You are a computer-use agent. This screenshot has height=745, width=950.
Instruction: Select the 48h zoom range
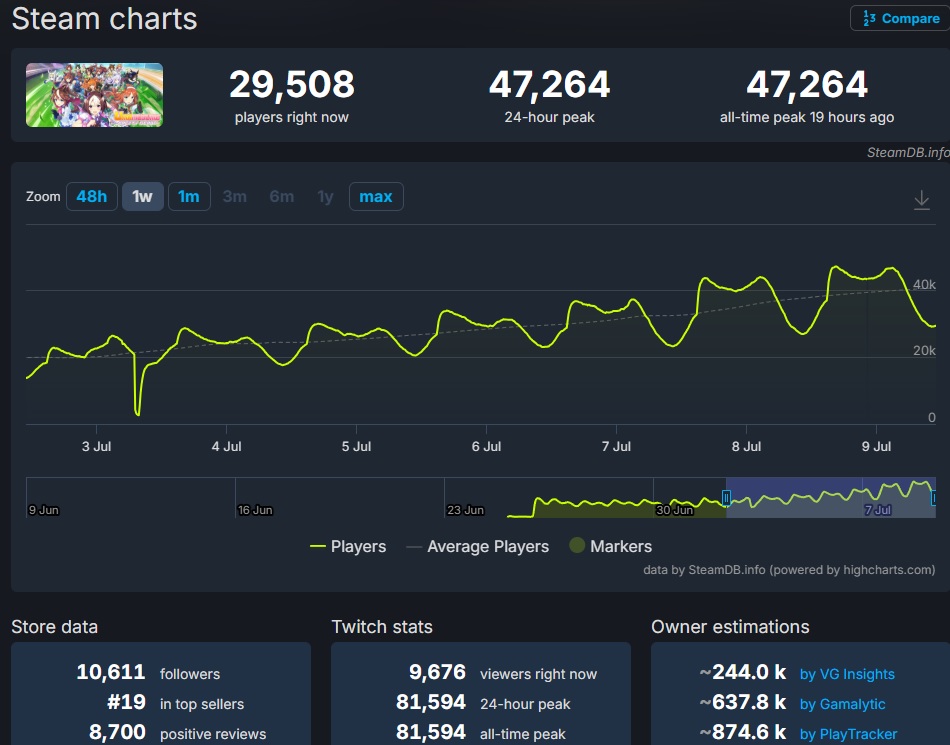point(91,197)
